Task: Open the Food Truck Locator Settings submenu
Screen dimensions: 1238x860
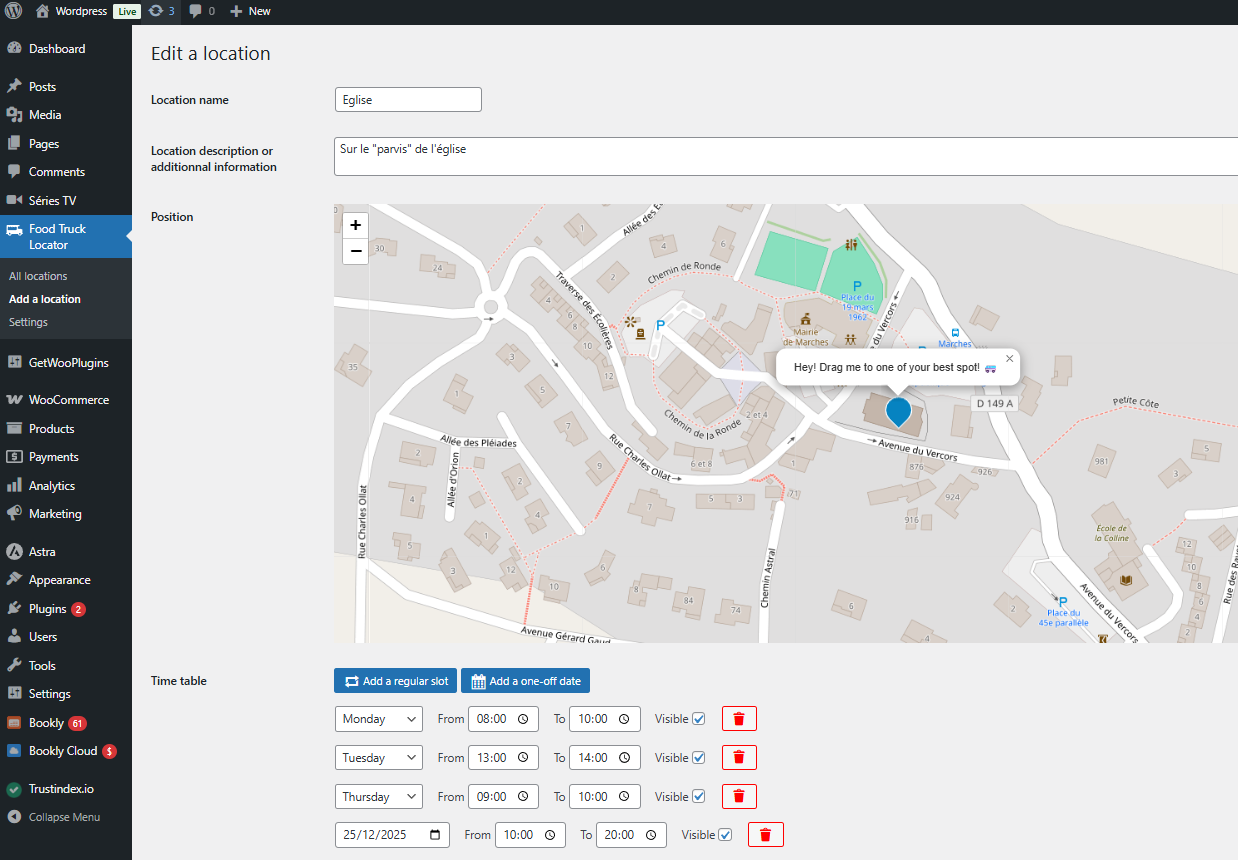Action: click(x=25, y=321)
